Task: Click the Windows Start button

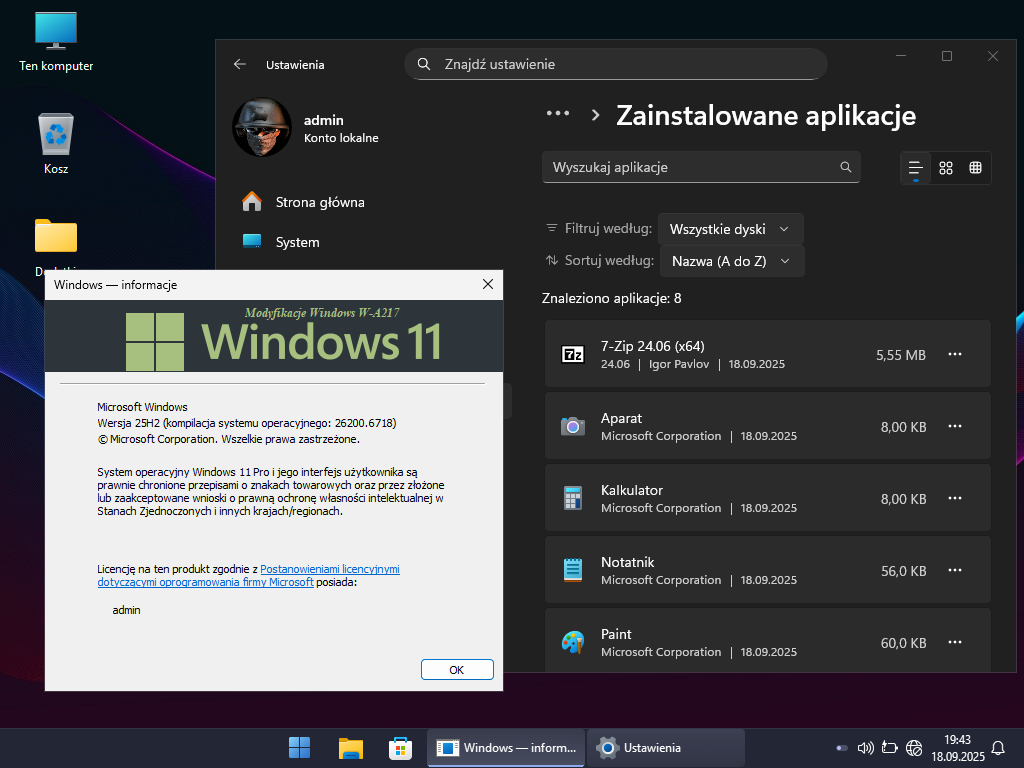Action: click(x=299, y=748)
